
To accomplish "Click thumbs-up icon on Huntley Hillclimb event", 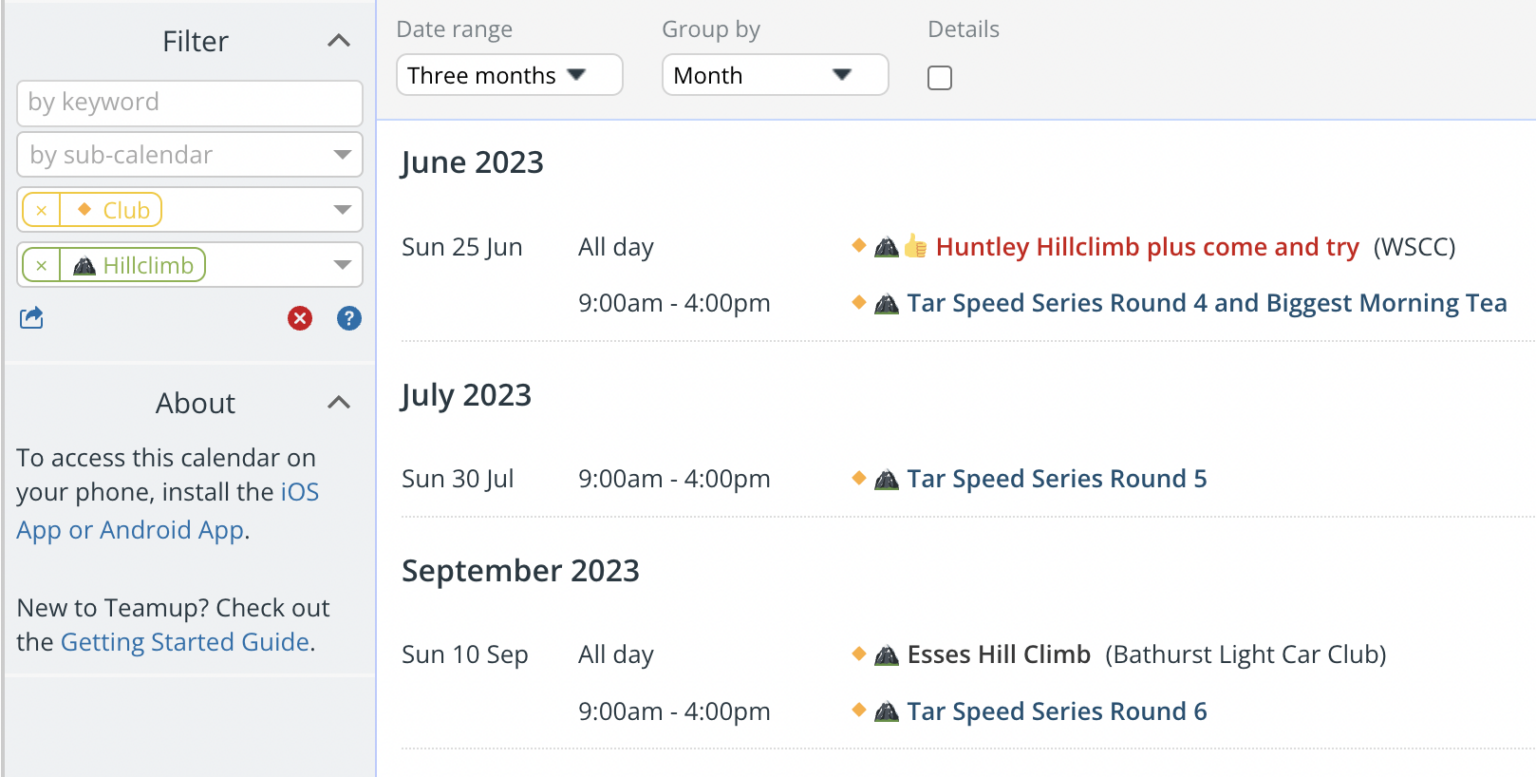I will 915,247.
